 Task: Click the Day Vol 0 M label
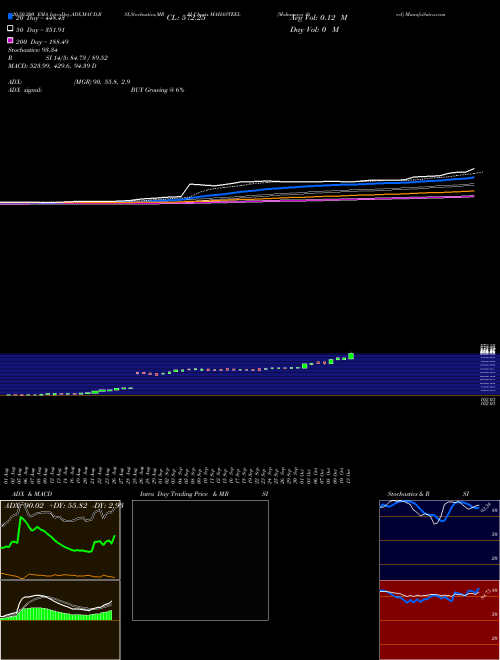pyautogui.click(x=314, y=30)
